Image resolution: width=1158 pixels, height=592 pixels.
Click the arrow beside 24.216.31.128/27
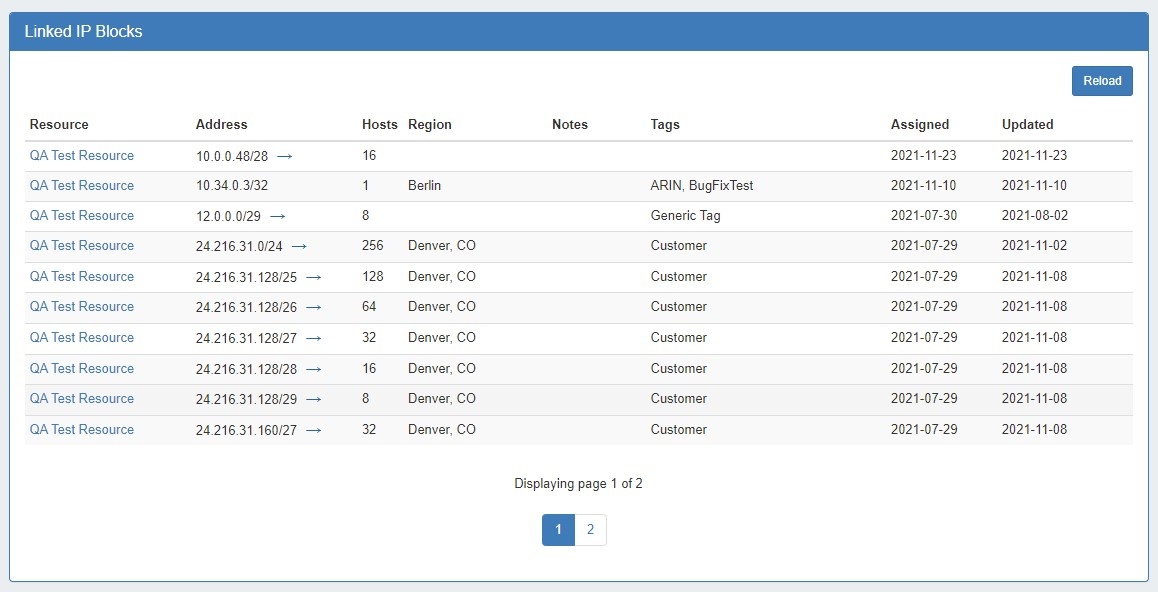[314, 338]
